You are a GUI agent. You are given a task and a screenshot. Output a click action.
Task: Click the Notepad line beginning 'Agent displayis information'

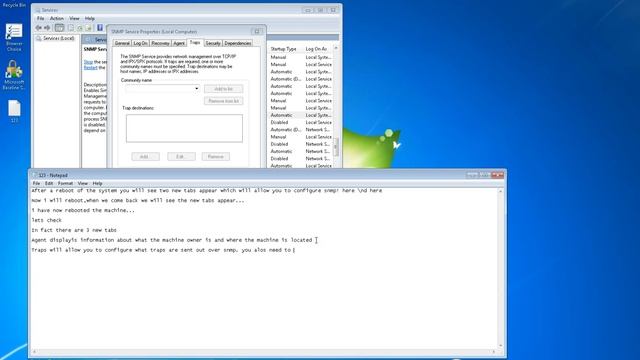[x=172, y=240]
